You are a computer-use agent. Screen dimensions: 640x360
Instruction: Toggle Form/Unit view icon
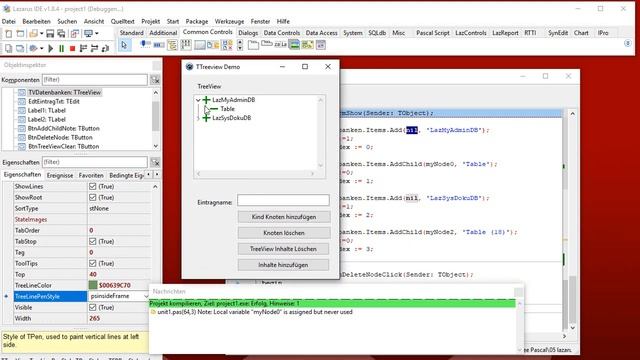coord(75,34)
